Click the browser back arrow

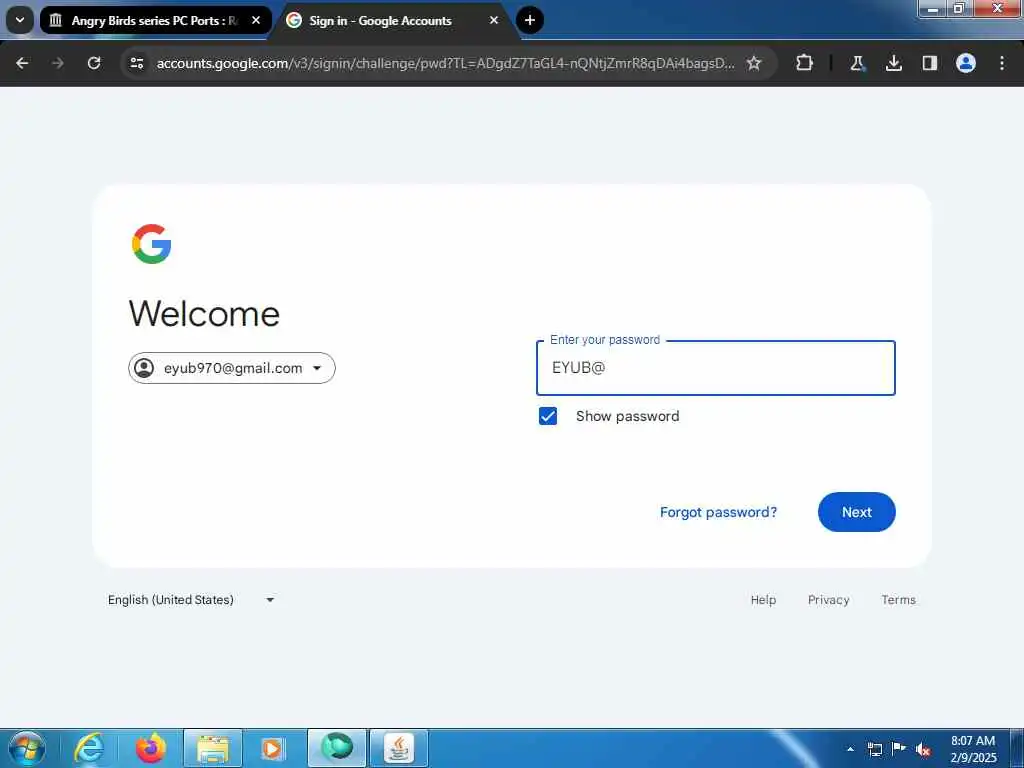22,63
